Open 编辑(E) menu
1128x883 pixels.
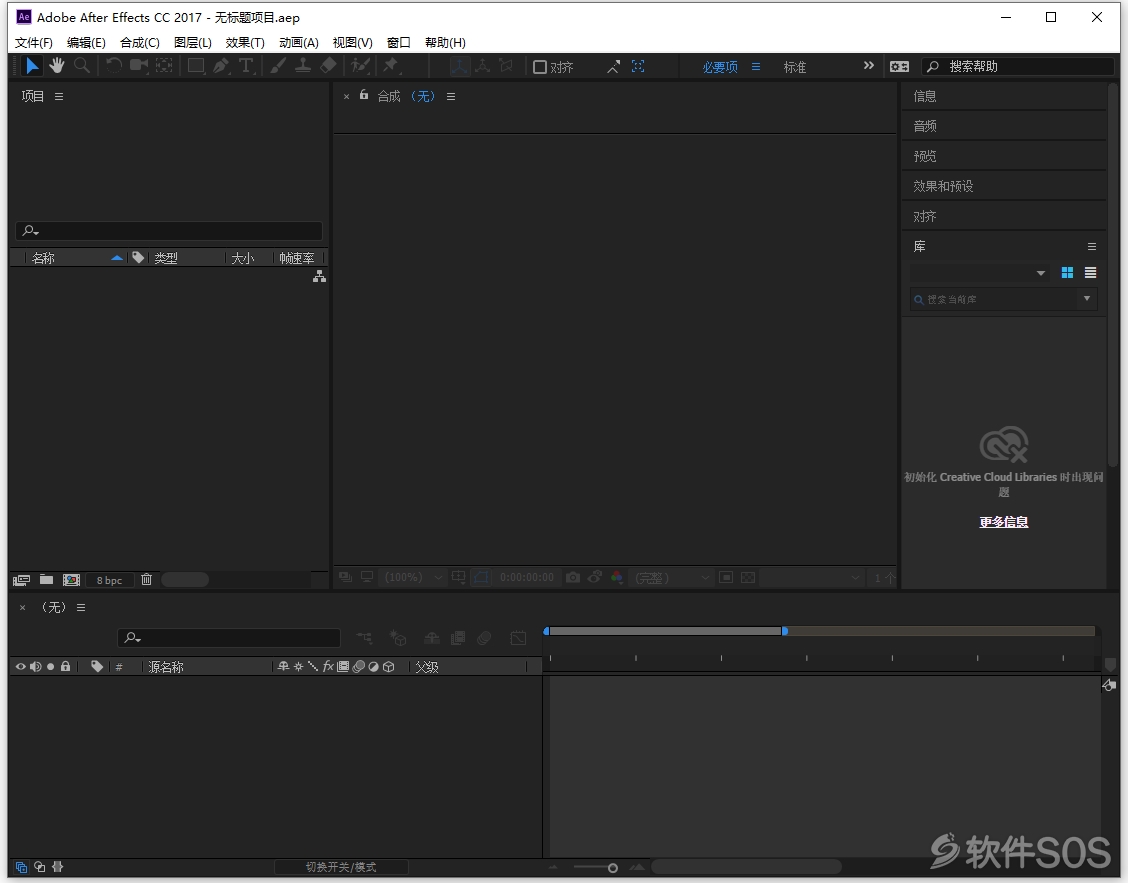tap(86, 42)
